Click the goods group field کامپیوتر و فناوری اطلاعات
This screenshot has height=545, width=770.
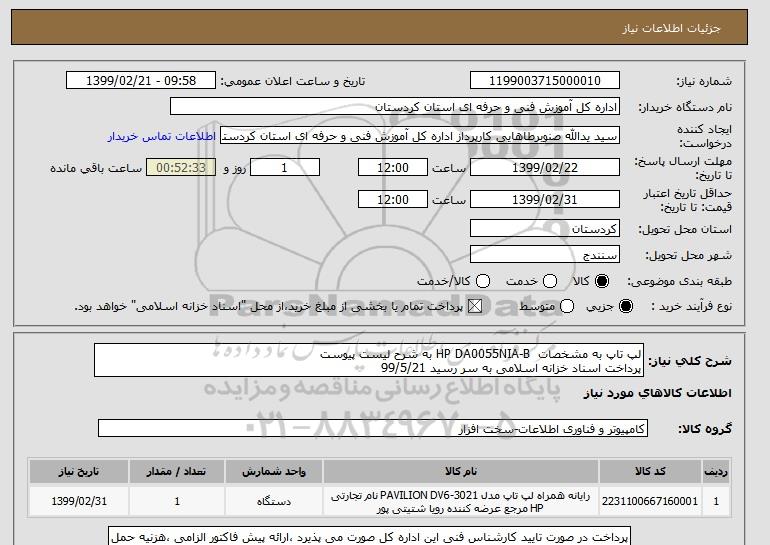coord(373,429)
